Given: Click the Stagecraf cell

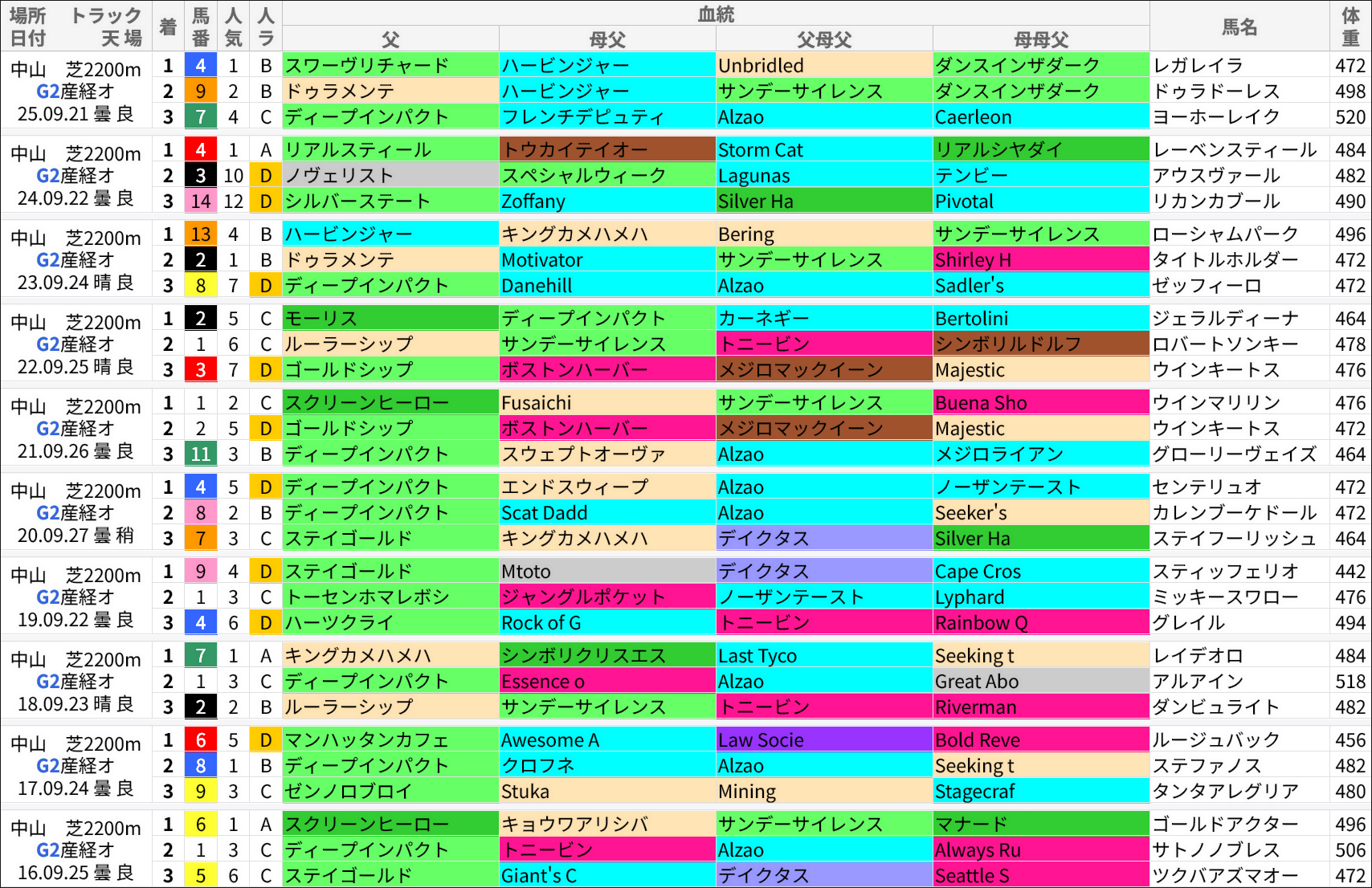Looking at the screenshot, I should 1041,792.
